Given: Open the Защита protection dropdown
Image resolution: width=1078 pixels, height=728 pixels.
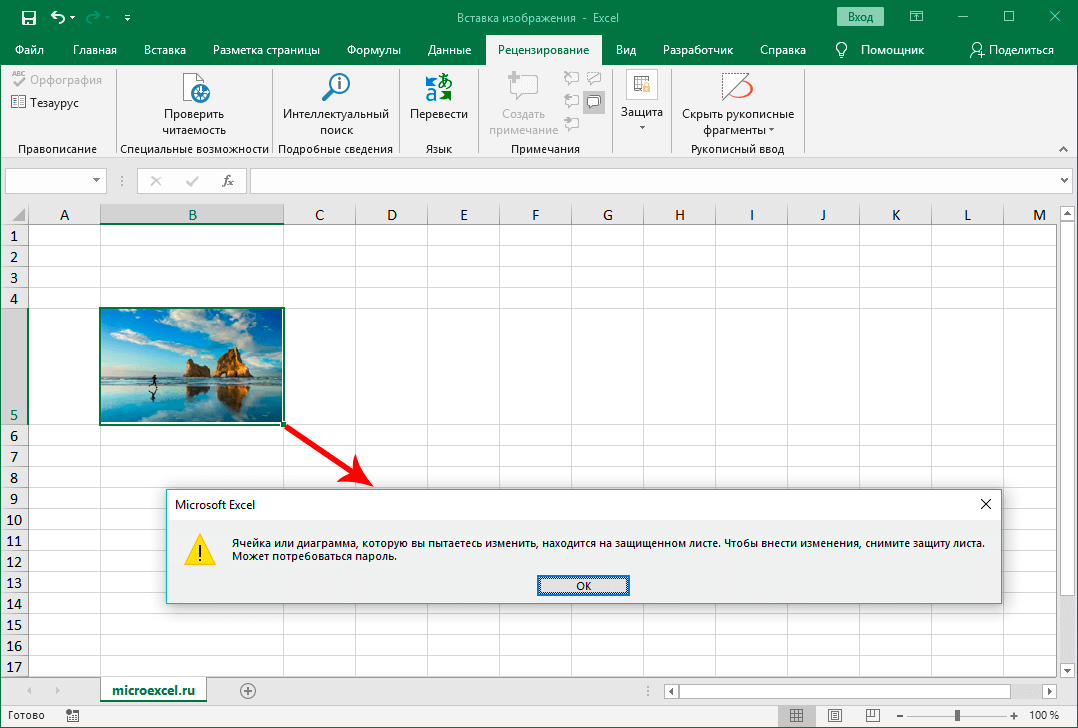Looking at the screenshot, I should [x=641, y=102].
